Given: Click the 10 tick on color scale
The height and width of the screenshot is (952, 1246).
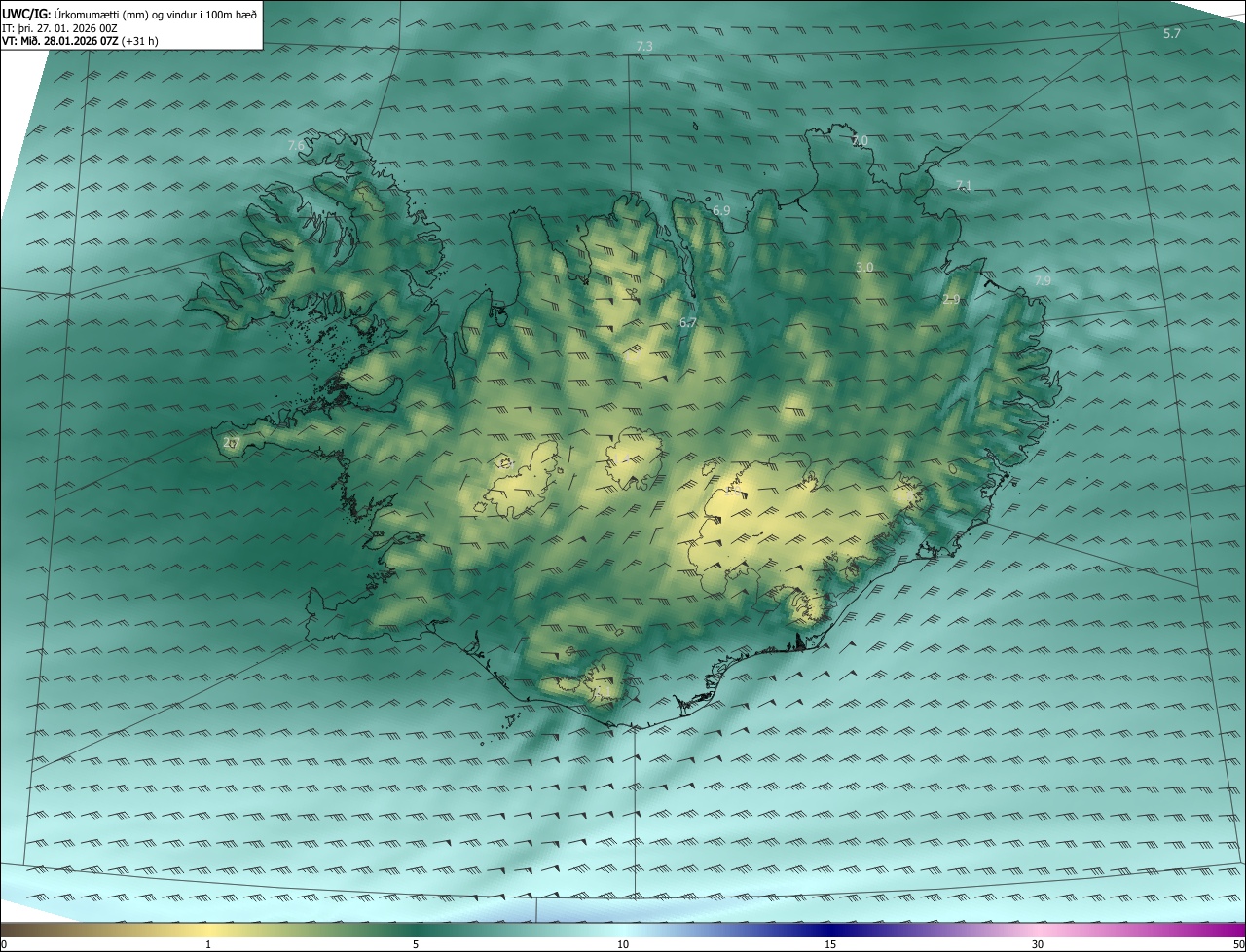Looking at the screenshot, I should [x=623, y=944].
